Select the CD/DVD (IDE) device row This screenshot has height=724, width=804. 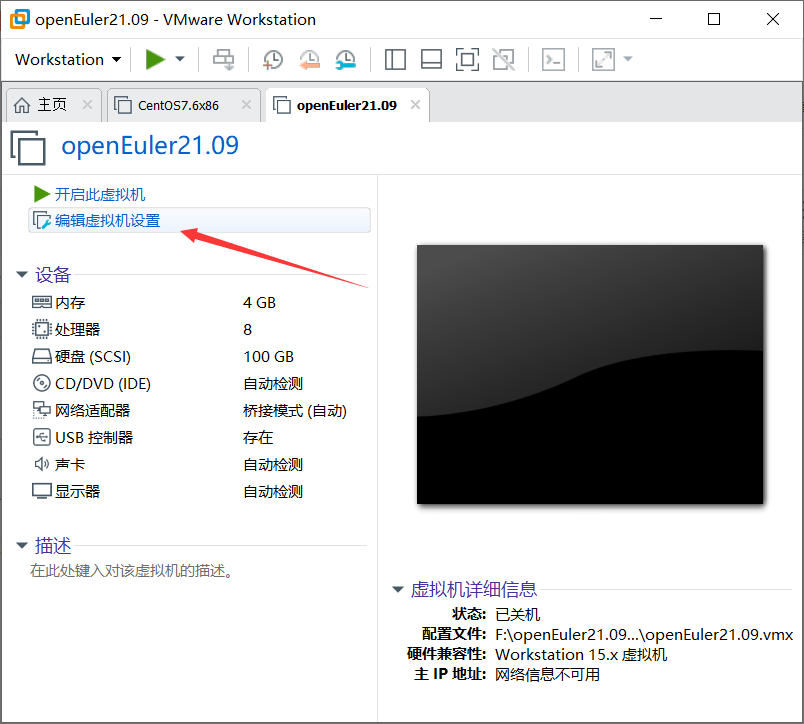pos(199,384)
